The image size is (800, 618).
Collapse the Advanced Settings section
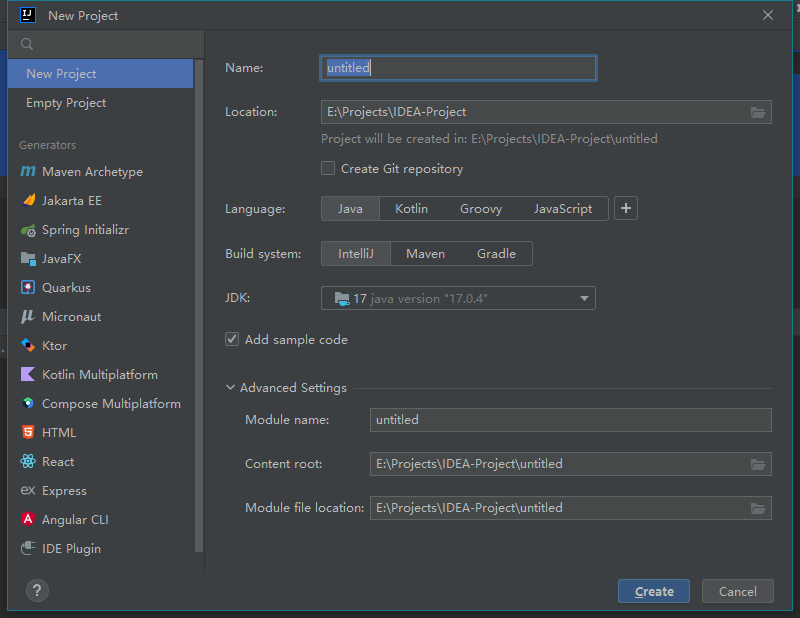231,388
